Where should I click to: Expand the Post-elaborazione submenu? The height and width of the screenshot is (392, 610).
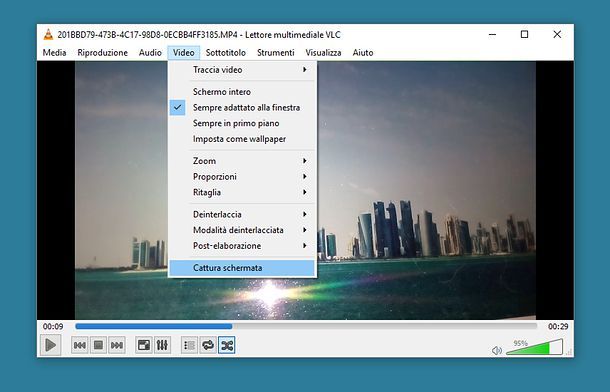242,246
